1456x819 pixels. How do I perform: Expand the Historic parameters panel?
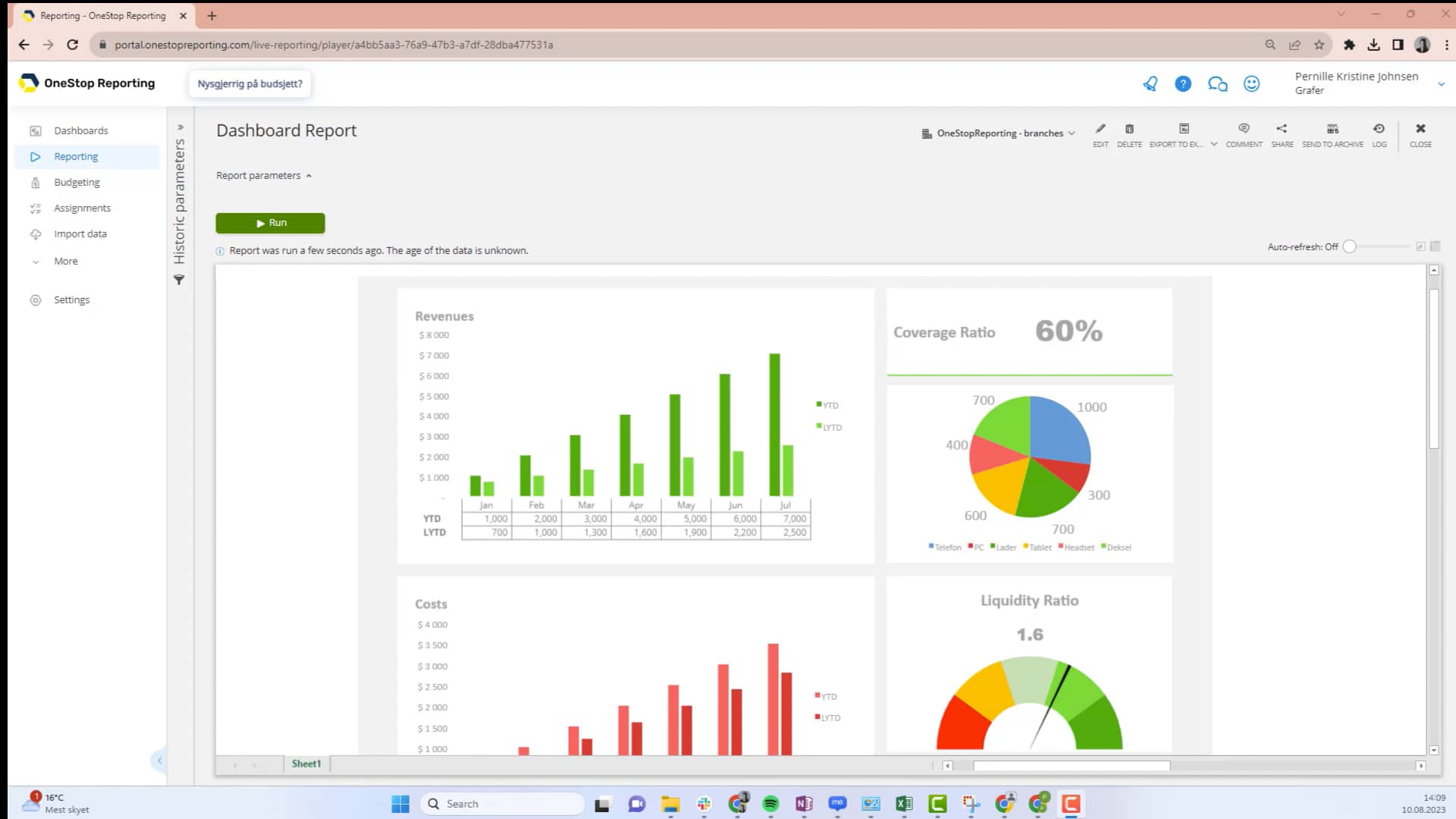(x=180, y=127)
